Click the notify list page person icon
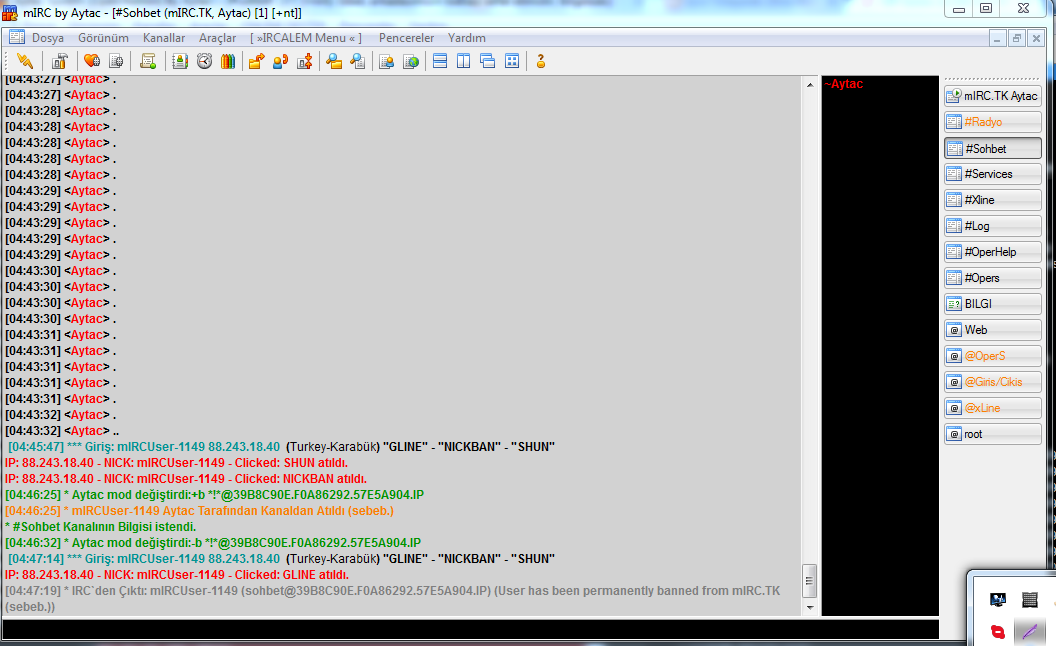 pos(387,61)
